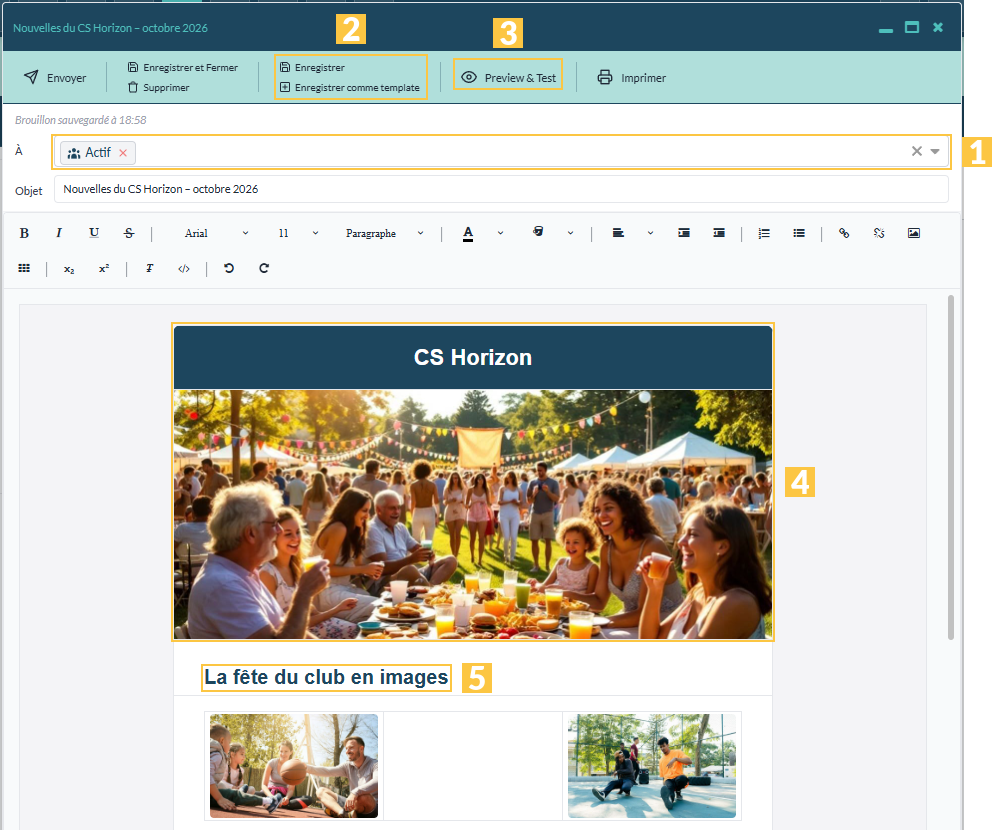The height and width of the screenshot is (830, 1000).
Task: Apply the background highlight color icon
Action: tap(538, 232)
